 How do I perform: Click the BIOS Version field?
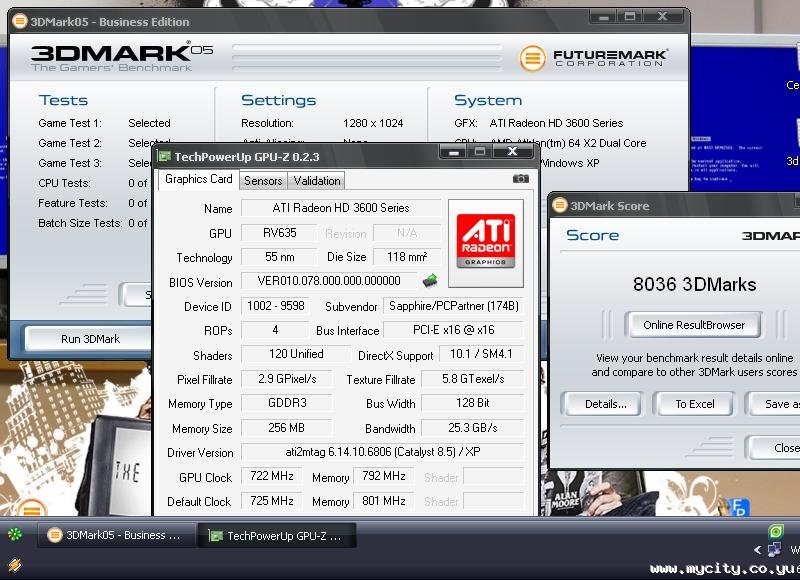coord(329,281)
